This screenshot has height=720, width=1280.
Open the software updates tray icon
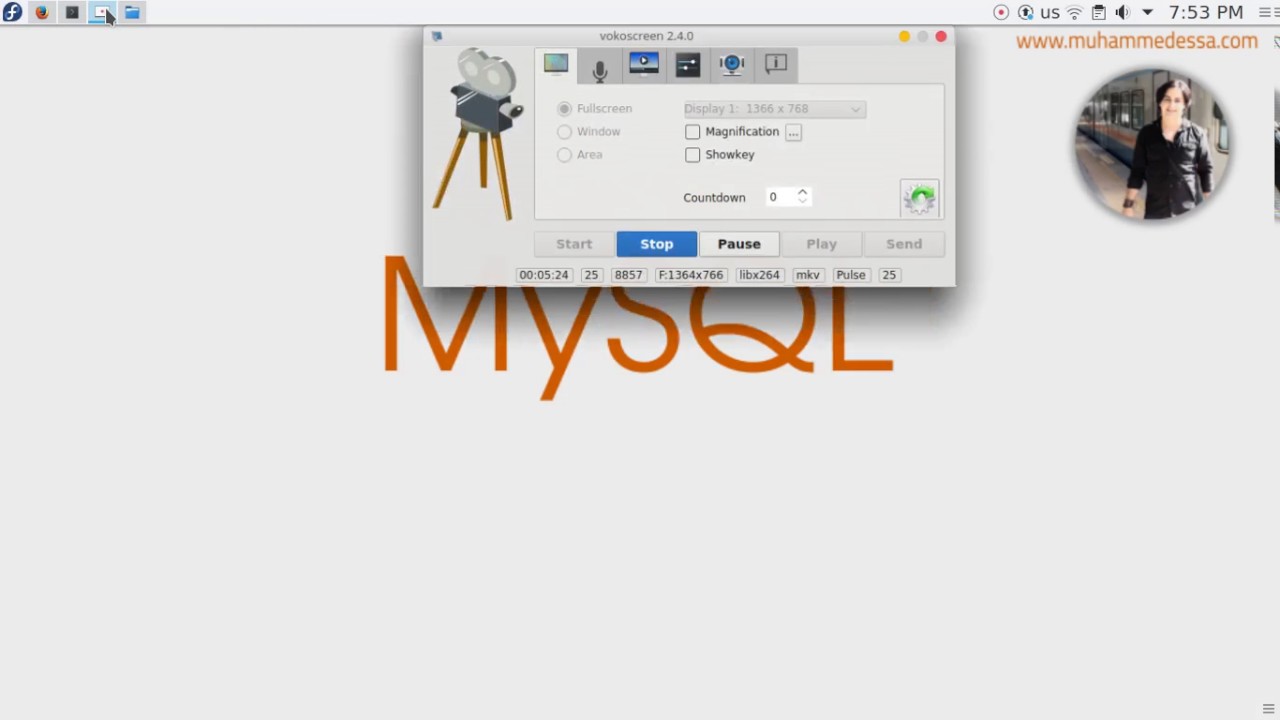(x=1026, y=12)
